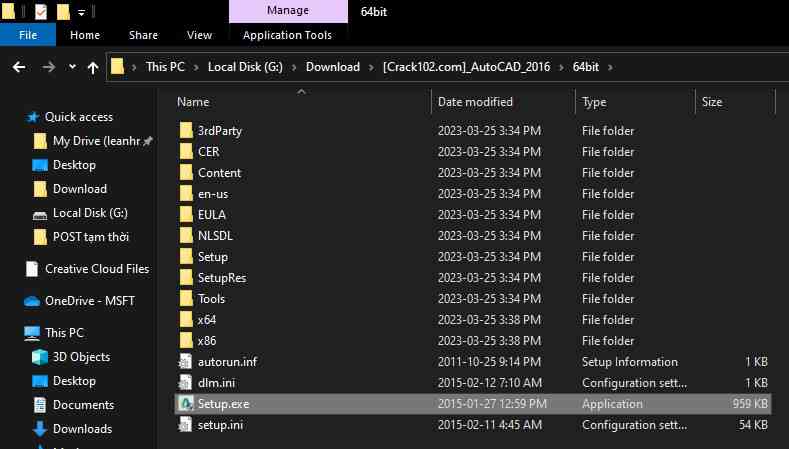Viewport: 789px width, 449px height.
Task: Sort files by Date modified column
Action: [x=475, y=102]
